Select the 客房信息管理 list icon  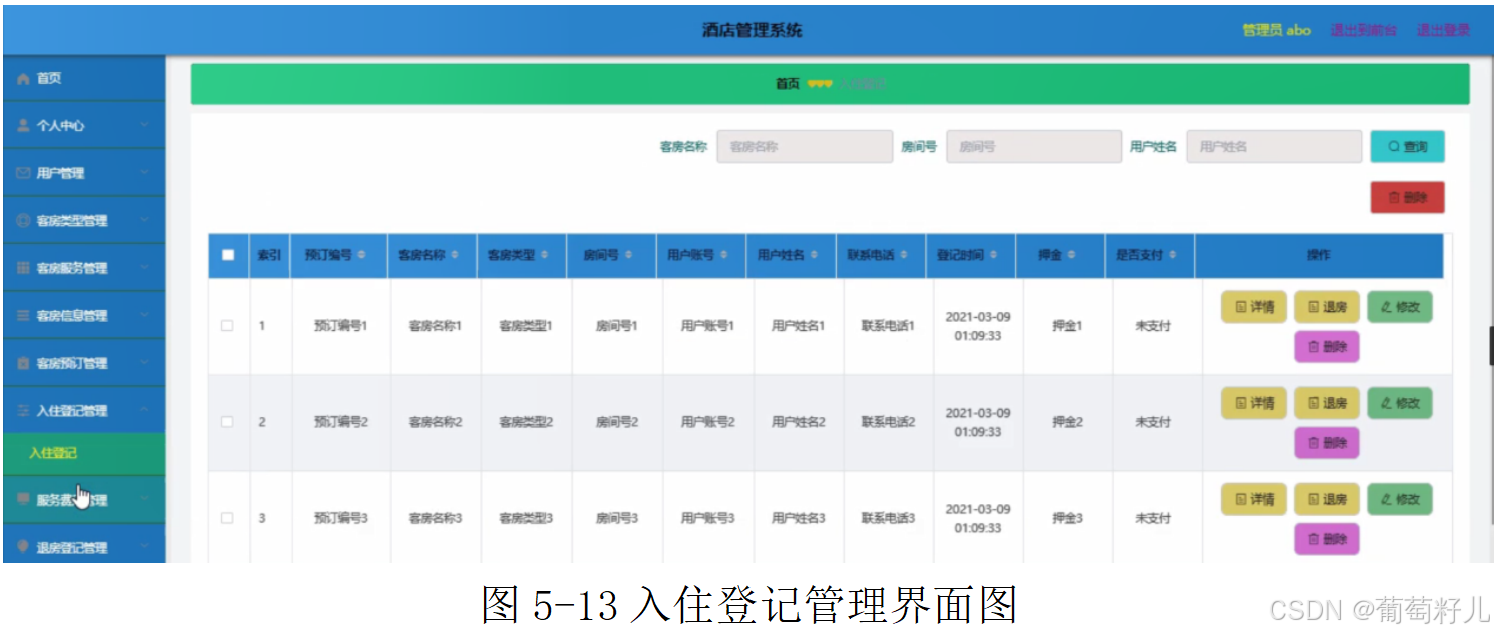pyautogui.click(x=24, y=314)
